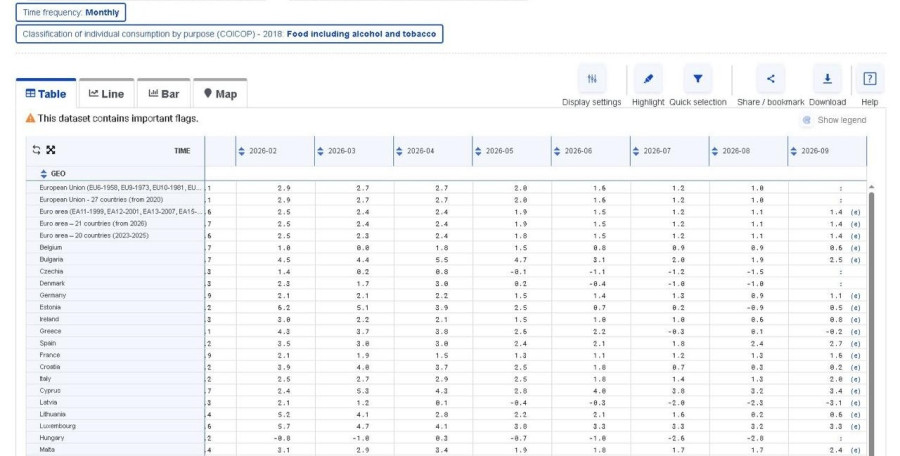Open Quick selection filter icon
This screenshot has width=900, height=456.
point(697,79)
